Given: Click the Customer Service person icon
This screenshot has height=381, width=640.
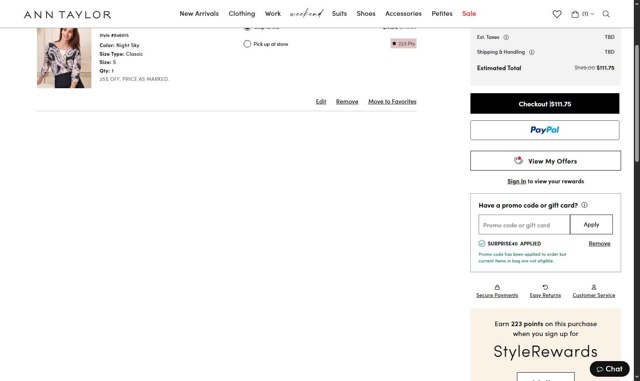Looking at the screenshot, I should (x=593, y=287).
